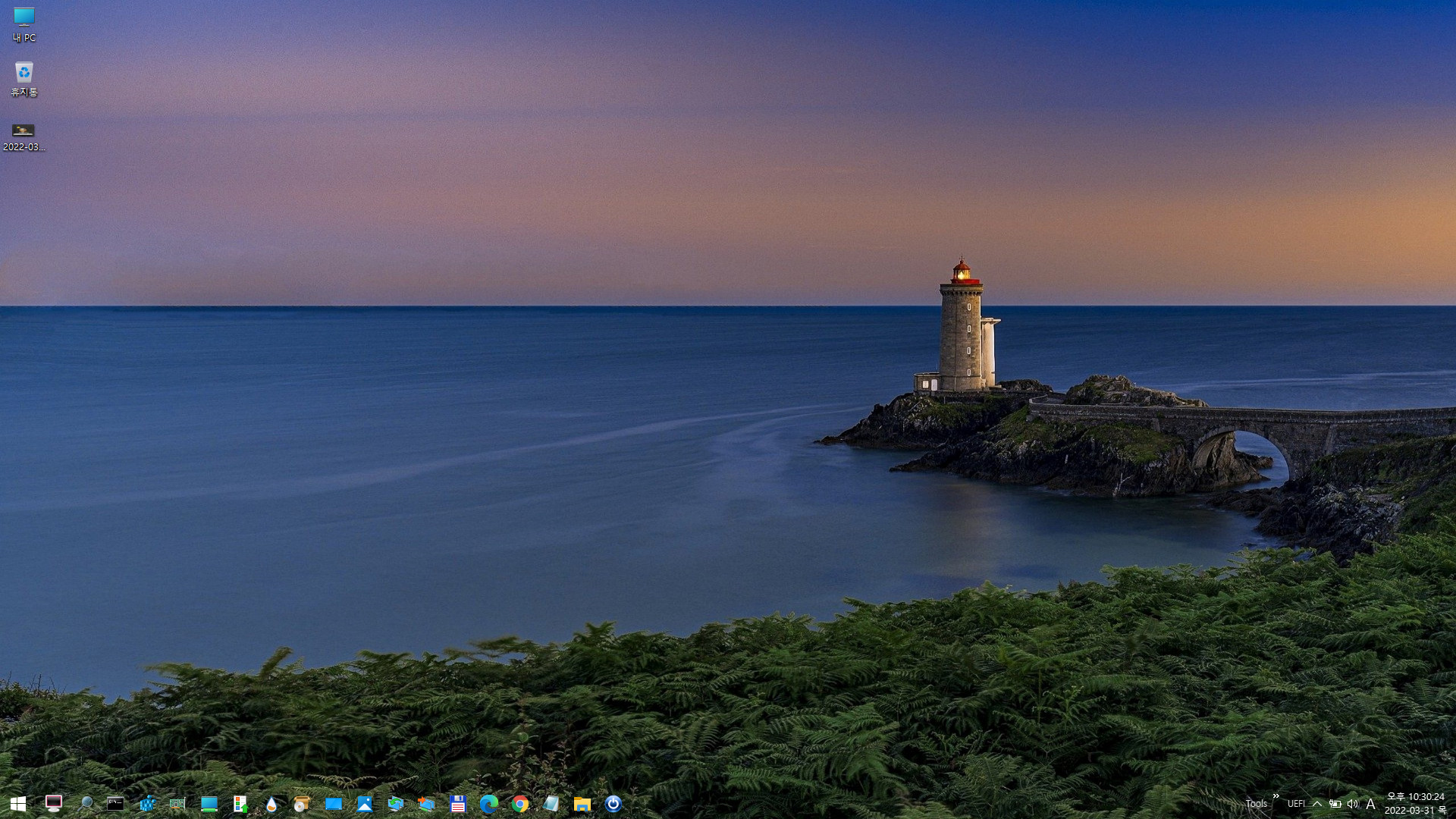Open the magnifier search icon in taskbar
Image resolution: width=1456 pixels, height=819 pixels.
(x=86, y=804)
